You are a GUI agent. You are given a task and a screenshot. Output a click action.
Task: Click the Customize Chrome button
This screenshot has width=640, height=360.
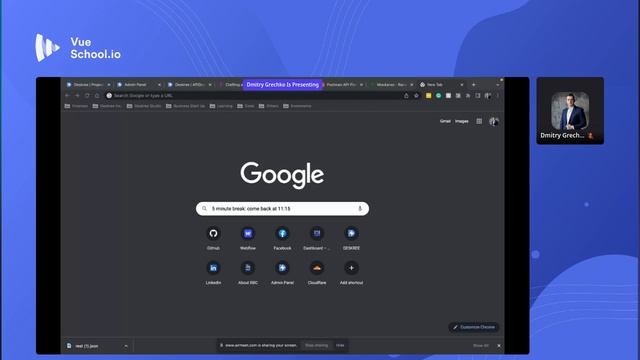473,327
